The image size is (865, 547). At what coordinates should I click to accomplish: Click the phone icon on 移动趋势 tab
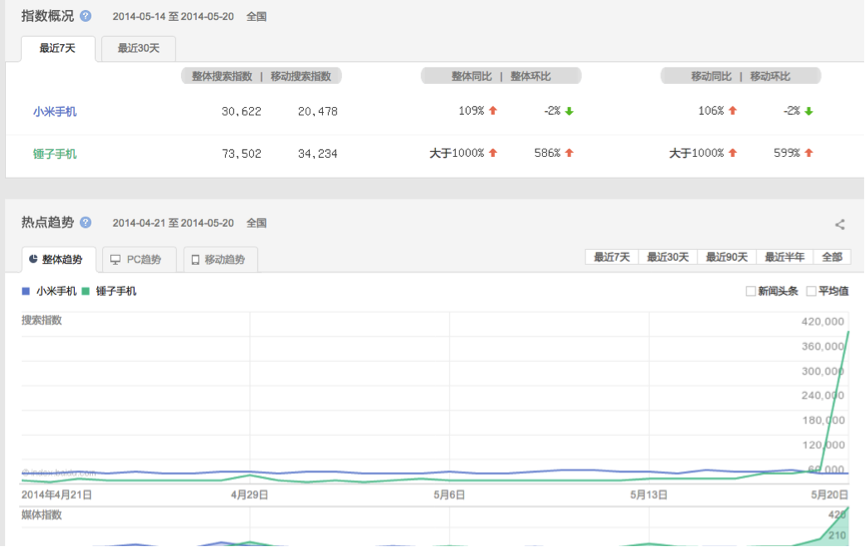(195, 260)
